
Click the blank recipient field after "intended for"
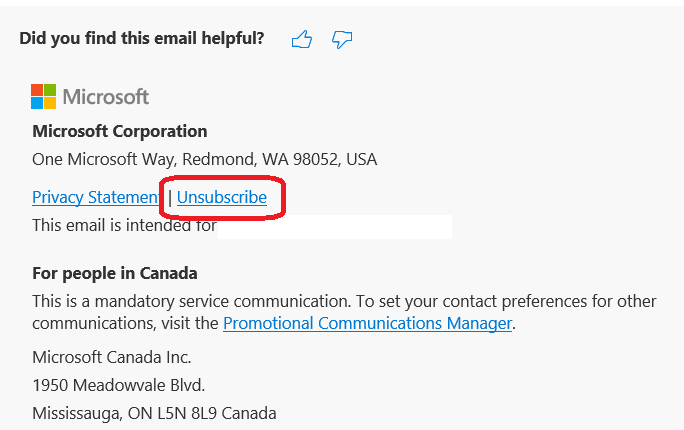[335, 226]
